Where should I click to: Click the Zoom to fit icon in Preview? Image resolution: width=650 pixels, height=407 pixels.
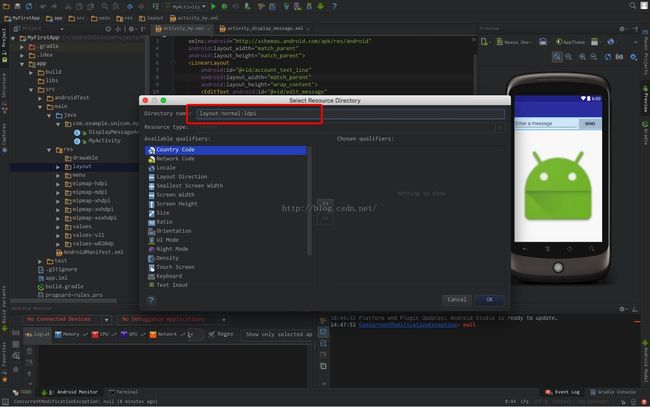tap(557, 57)
